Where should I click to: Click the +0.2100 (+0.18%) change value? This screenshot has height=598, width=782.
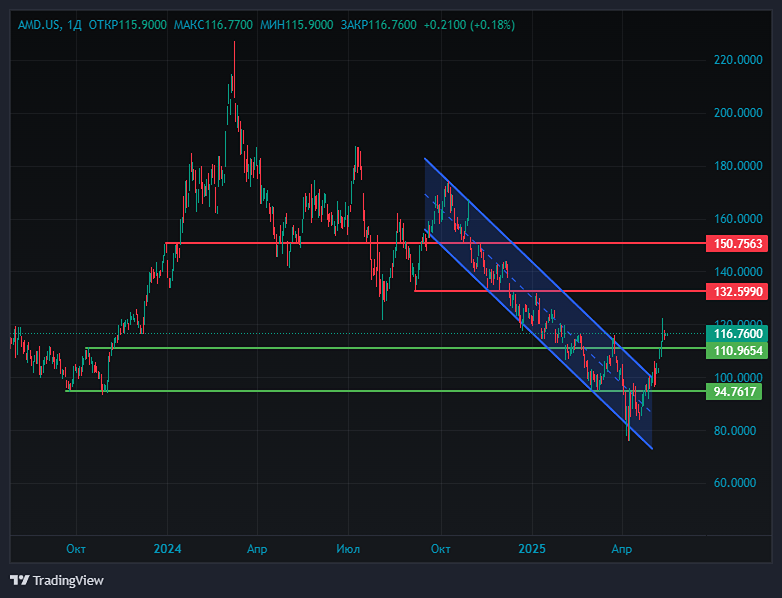[x=469, y=25]
